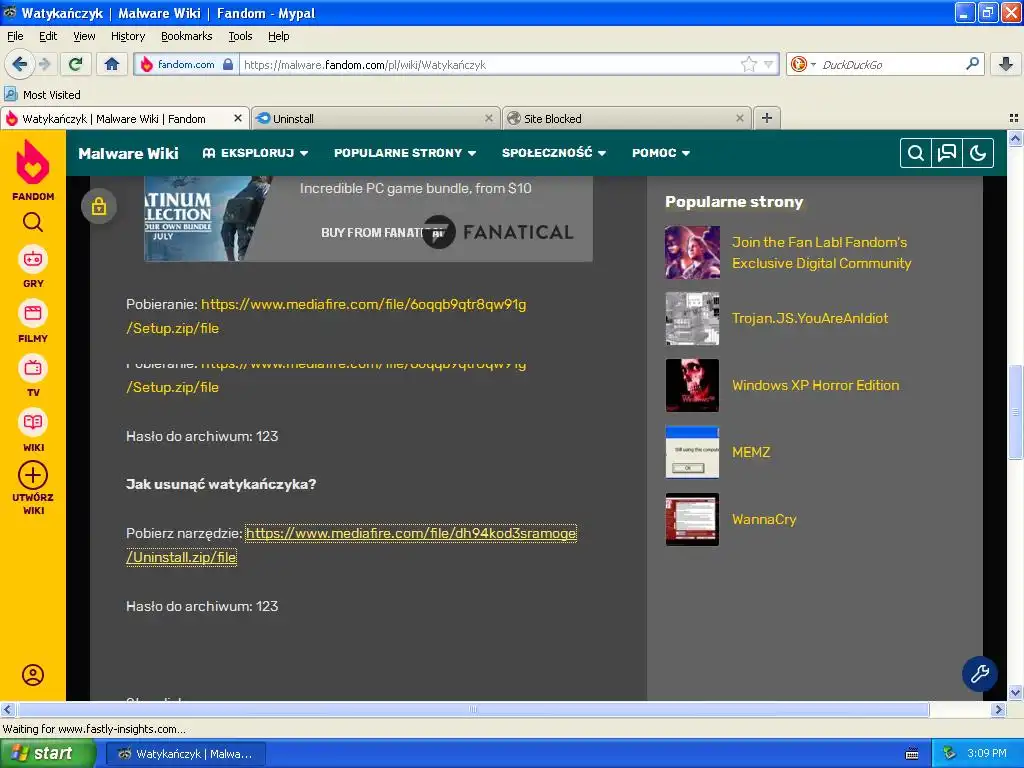Open the browser home page icon
This screenshot has width=1024, height=768.
coord(112,64)
